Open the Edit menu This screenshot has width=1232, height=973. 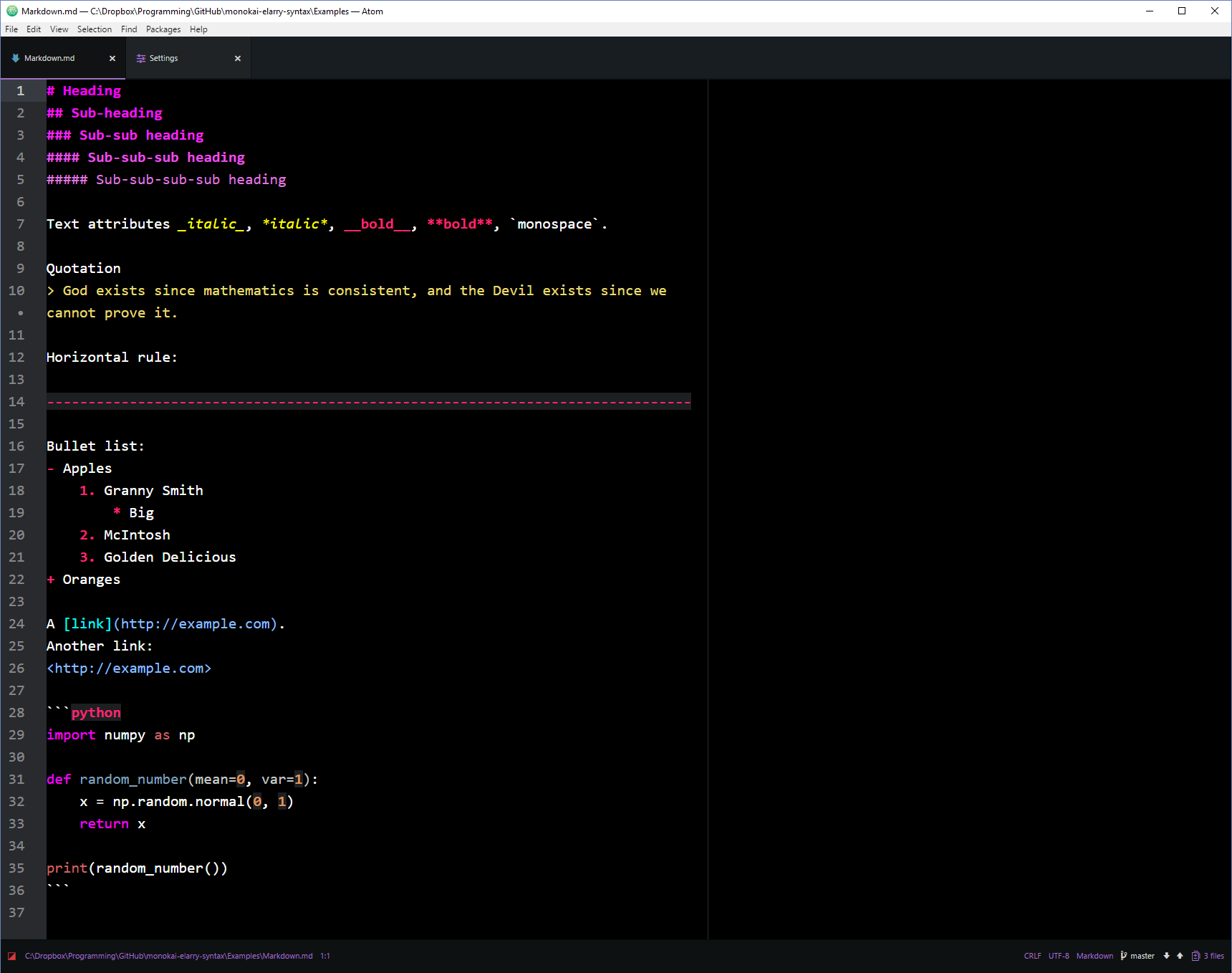pos(34,29)
